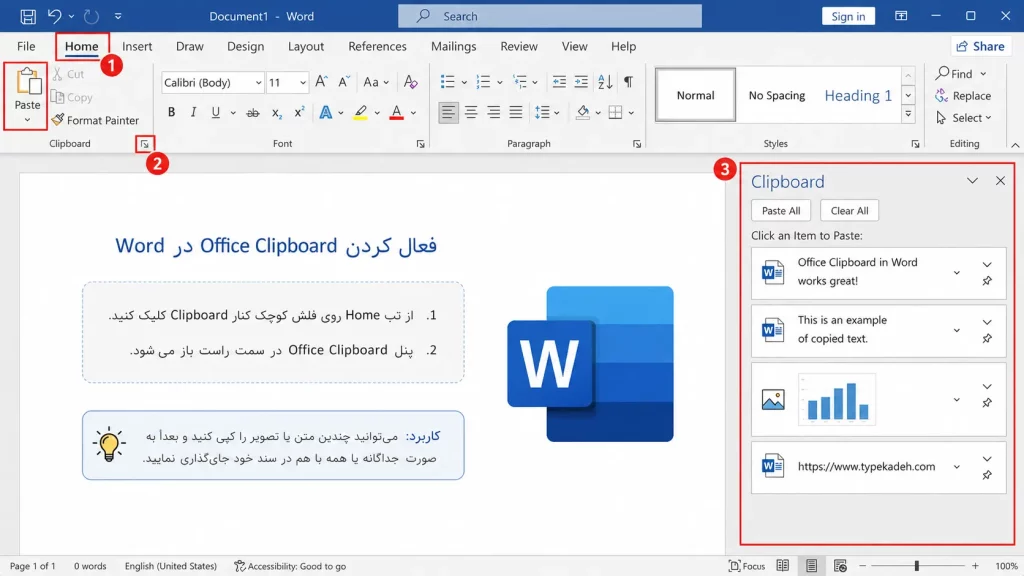This screenshot has height=576, width=1024.
Task: Toggle Underline formatting
Action: (216, 112)
